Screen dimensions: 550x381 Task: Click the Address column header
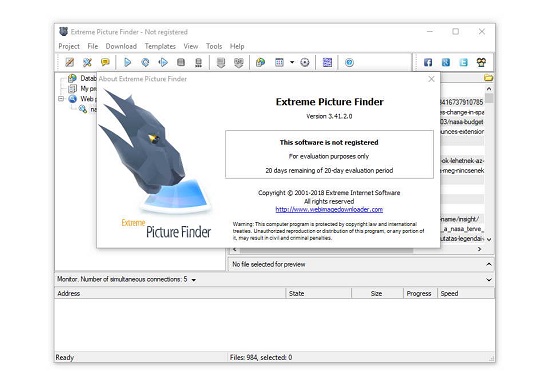(170, 293)
